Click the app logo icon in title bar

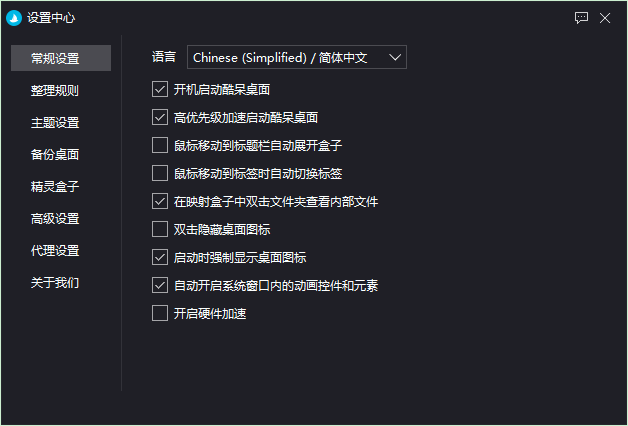pos(15,17)
